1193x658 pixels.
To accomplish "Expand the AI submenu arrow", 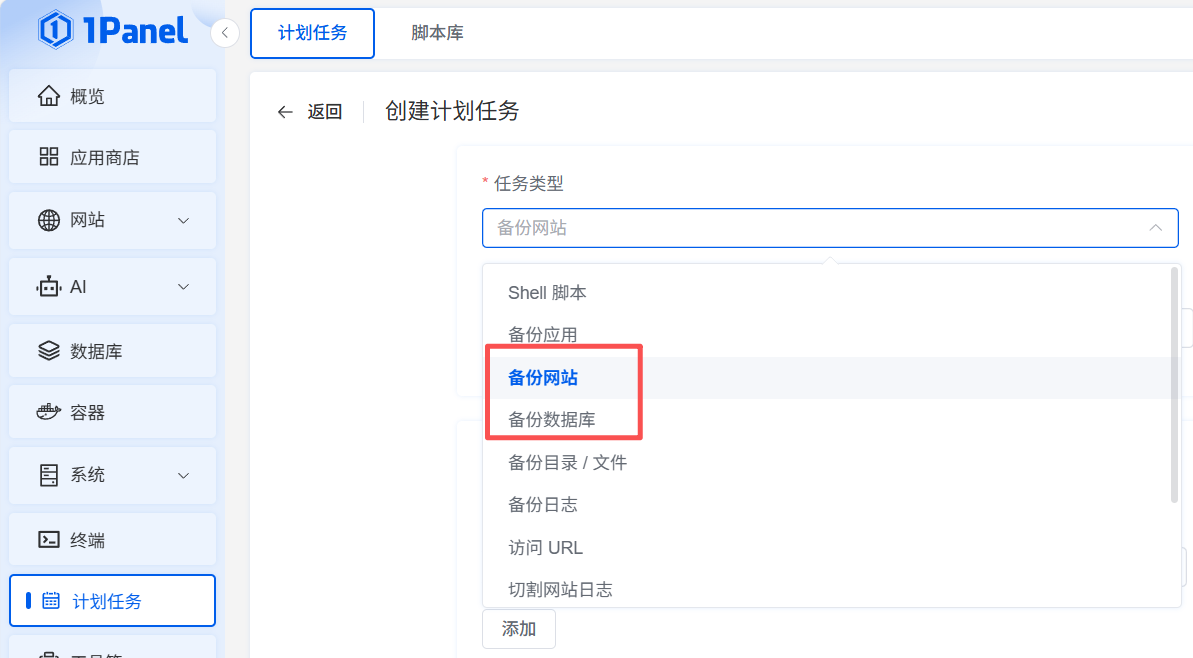I will click(x=183, y=287).
